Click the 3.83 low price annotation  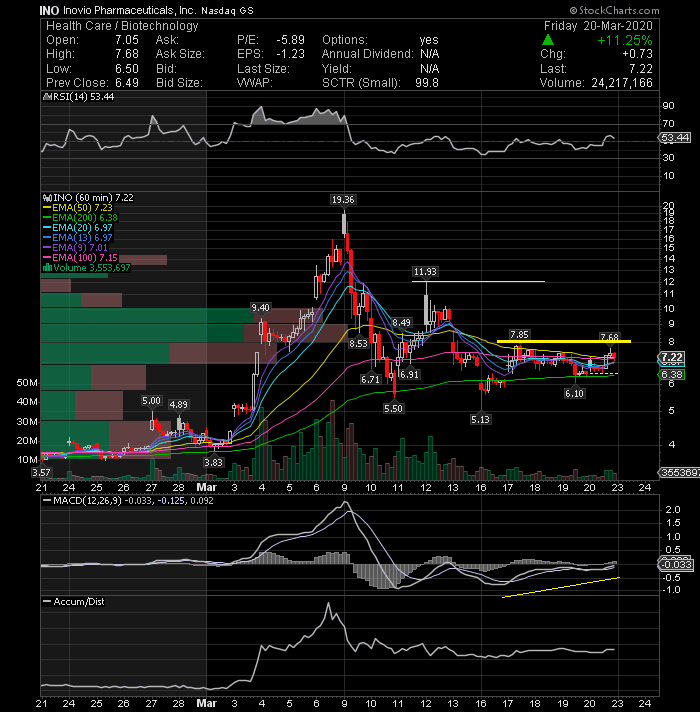pos(213,462)
